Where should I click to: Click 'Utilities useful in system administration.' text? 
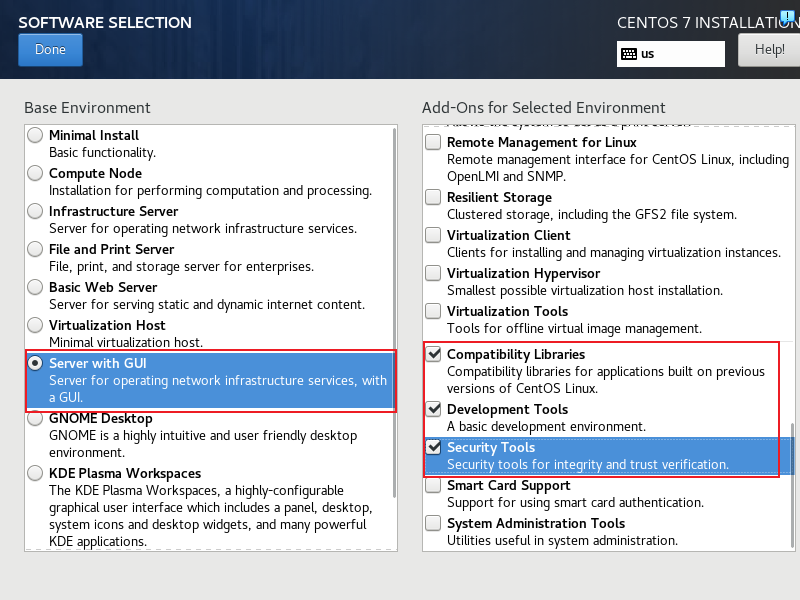click(x=562, y=541)
